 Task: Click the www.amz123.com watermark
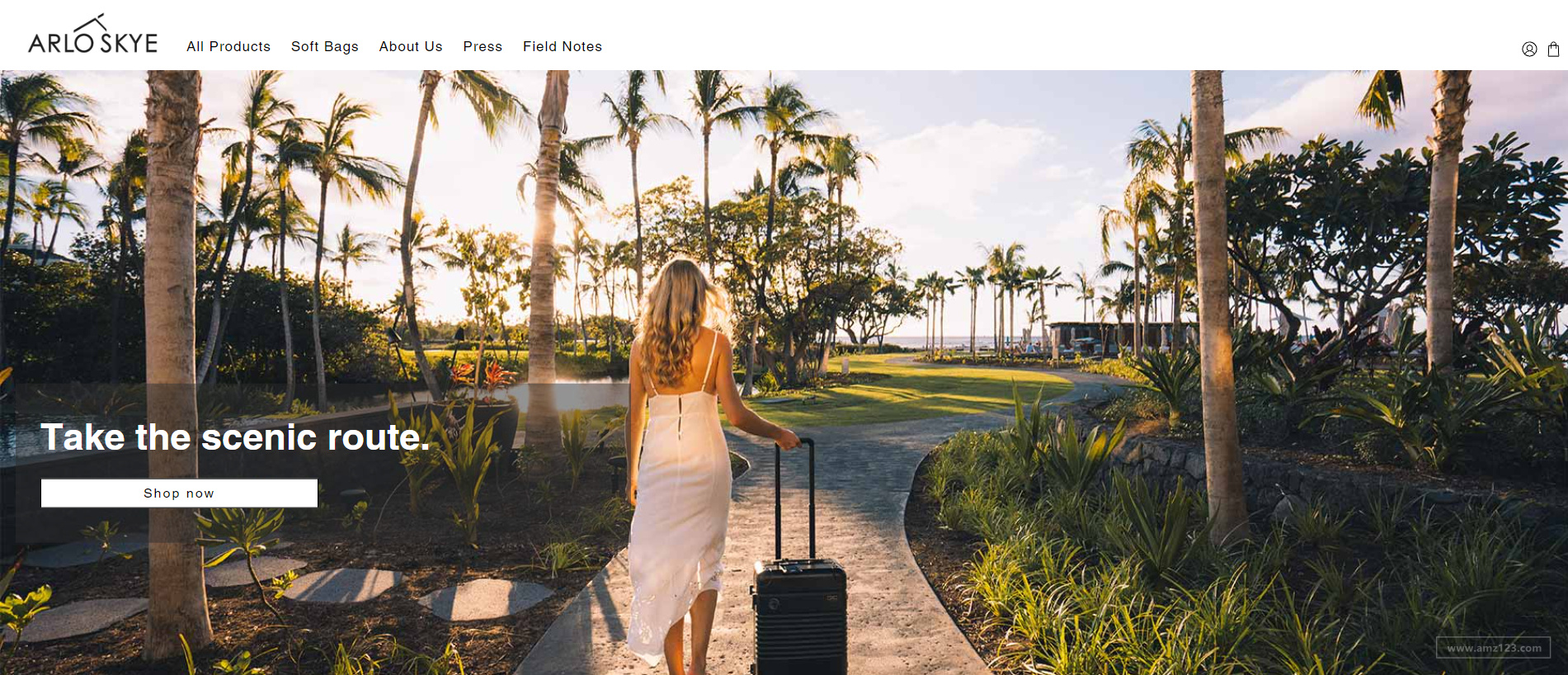click(1494, 648)
